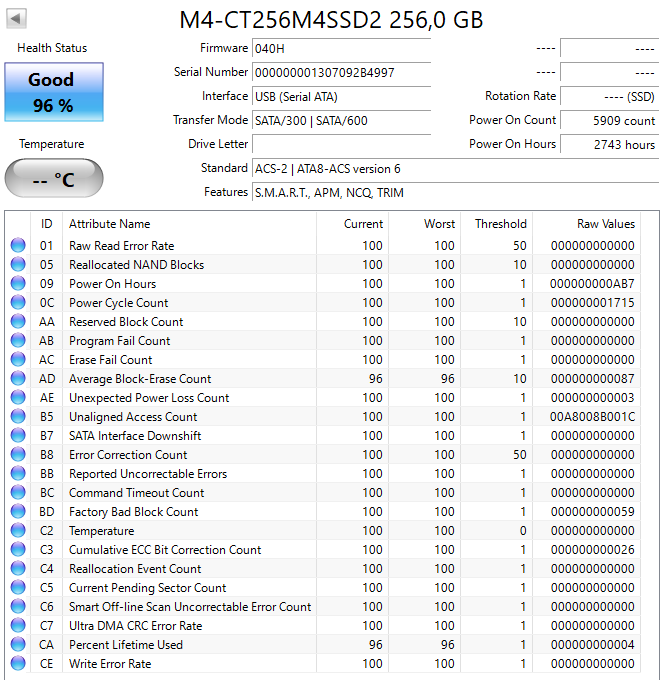The image size is (666, 680).
Task: Click the status orb beside Reallocated NAND Blocks
Action: (x=17, y=265)
